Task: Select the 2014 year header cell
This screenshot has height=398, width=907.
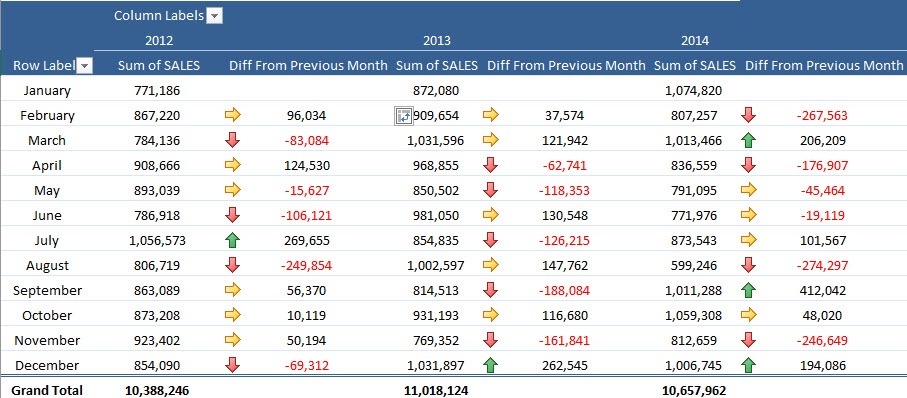Action: coord(695,41)
